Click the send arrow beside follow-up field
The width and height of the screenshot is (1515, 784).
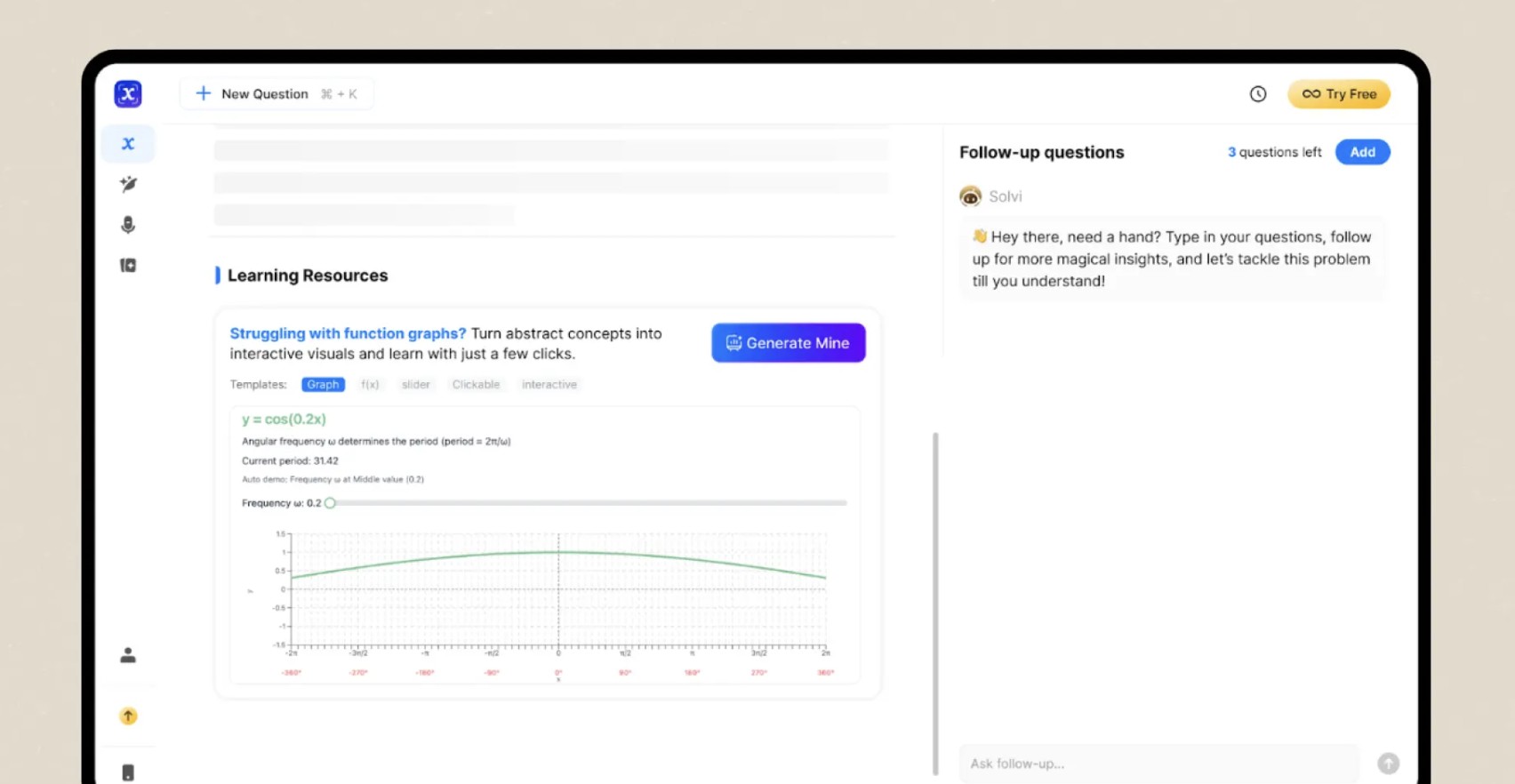click(x=1388, y=763)
